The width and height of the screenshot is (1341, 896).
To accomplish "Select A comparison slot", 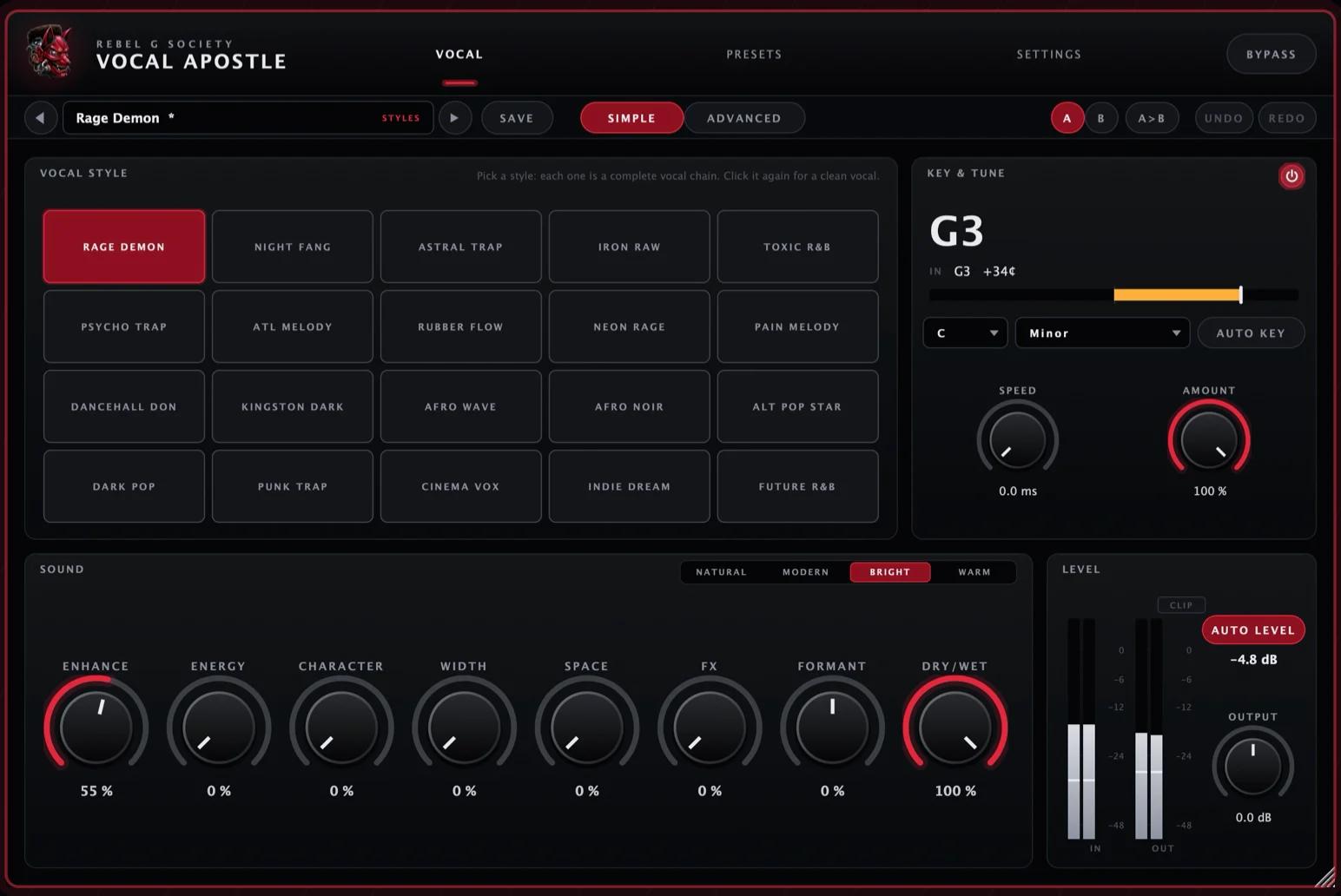I will 1067,118.
